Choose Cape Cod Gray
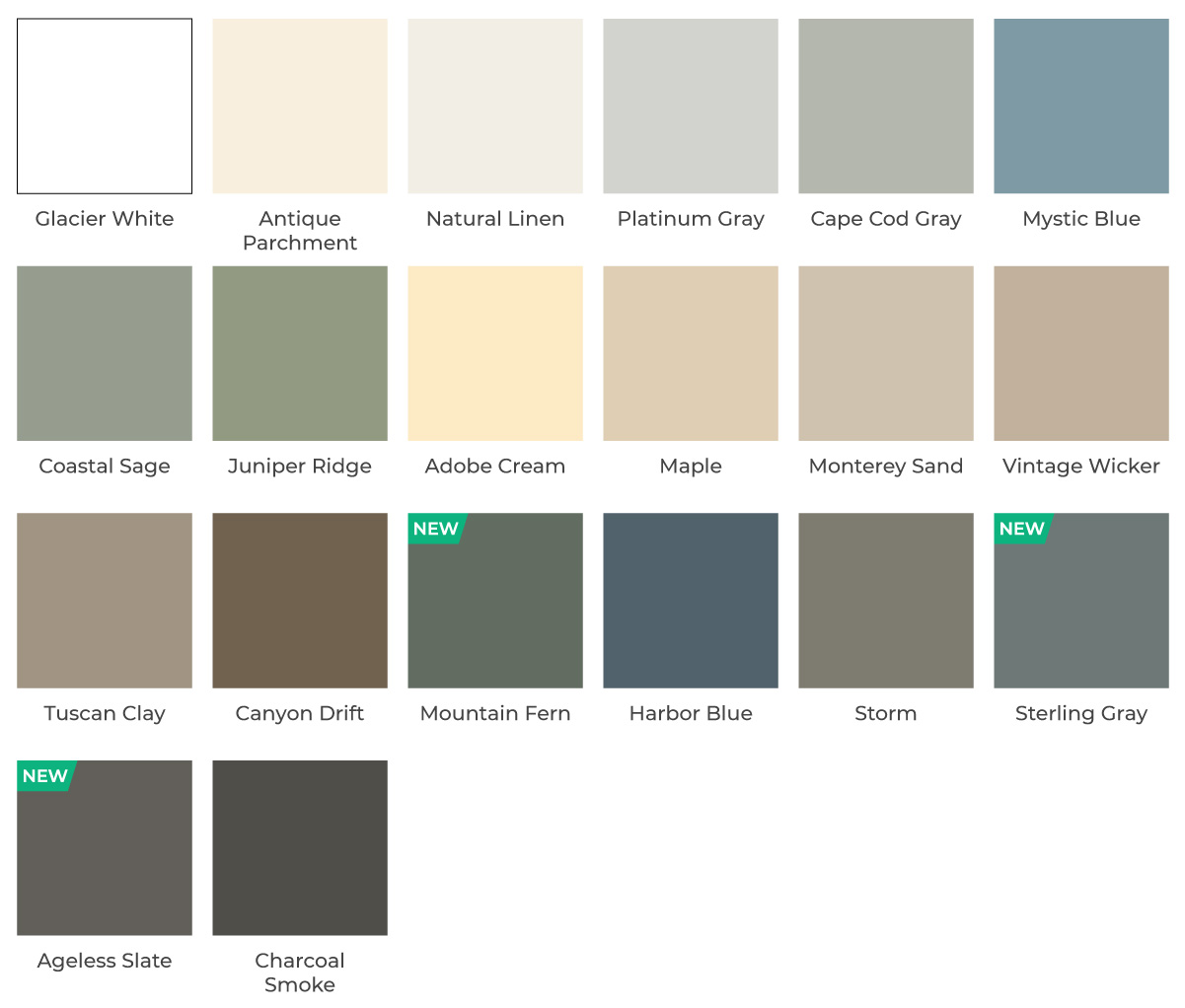This screenshot has height=1008, width=1185. [x=885, y=105]
